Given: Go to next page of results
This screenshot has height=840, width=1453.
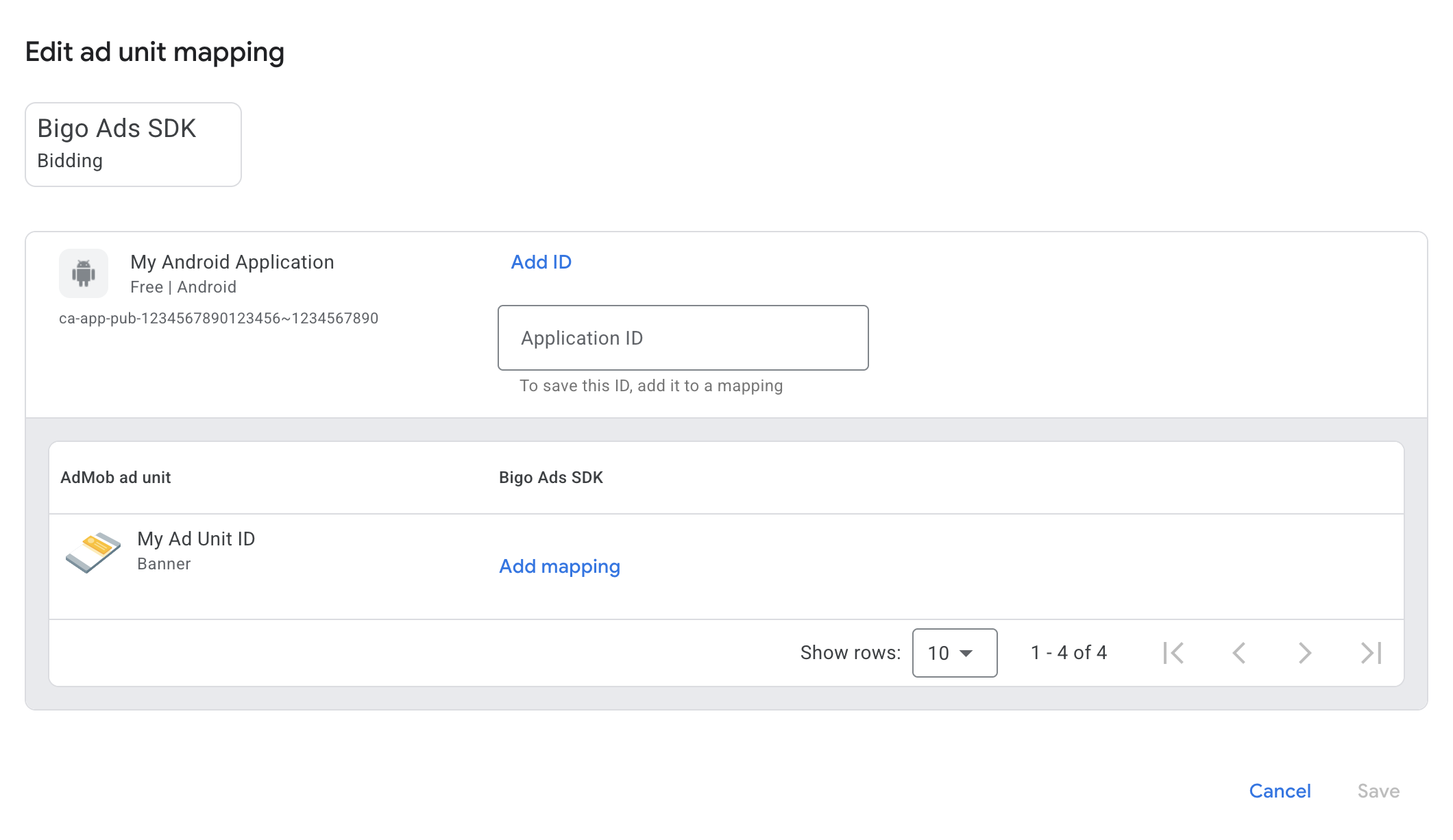Looking at the screenshot, I should pyautogui.click(x=1304, y=653).
